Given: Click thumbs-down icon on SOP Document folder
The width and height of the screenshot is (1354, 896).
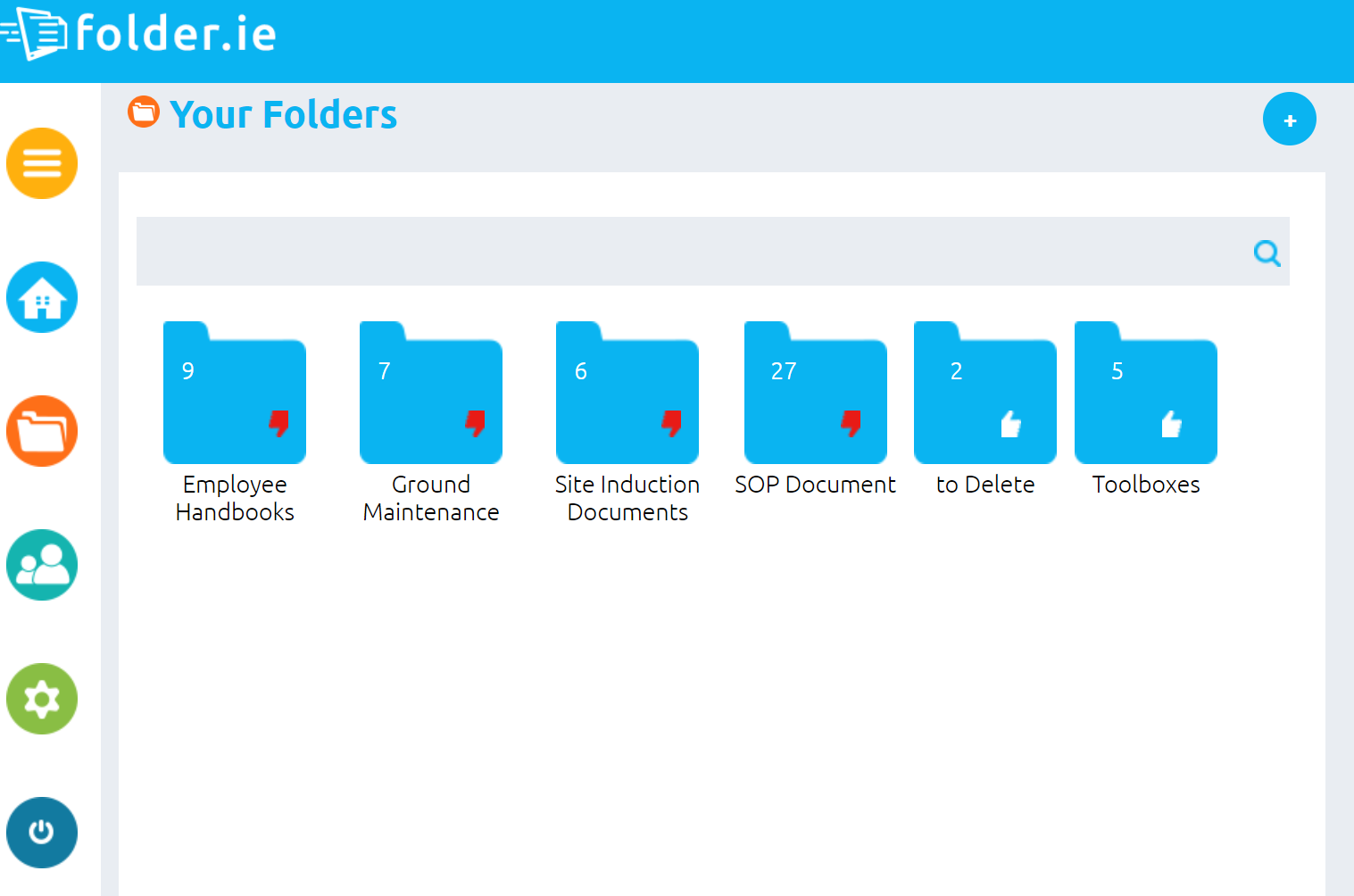Looking at the screenshot, I should [x=851, y=423].
